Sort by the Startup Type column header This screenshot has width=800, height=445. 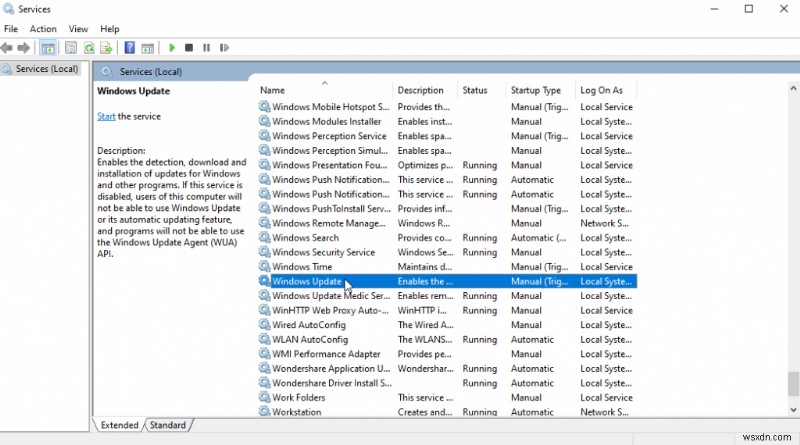tap(540, 90)
